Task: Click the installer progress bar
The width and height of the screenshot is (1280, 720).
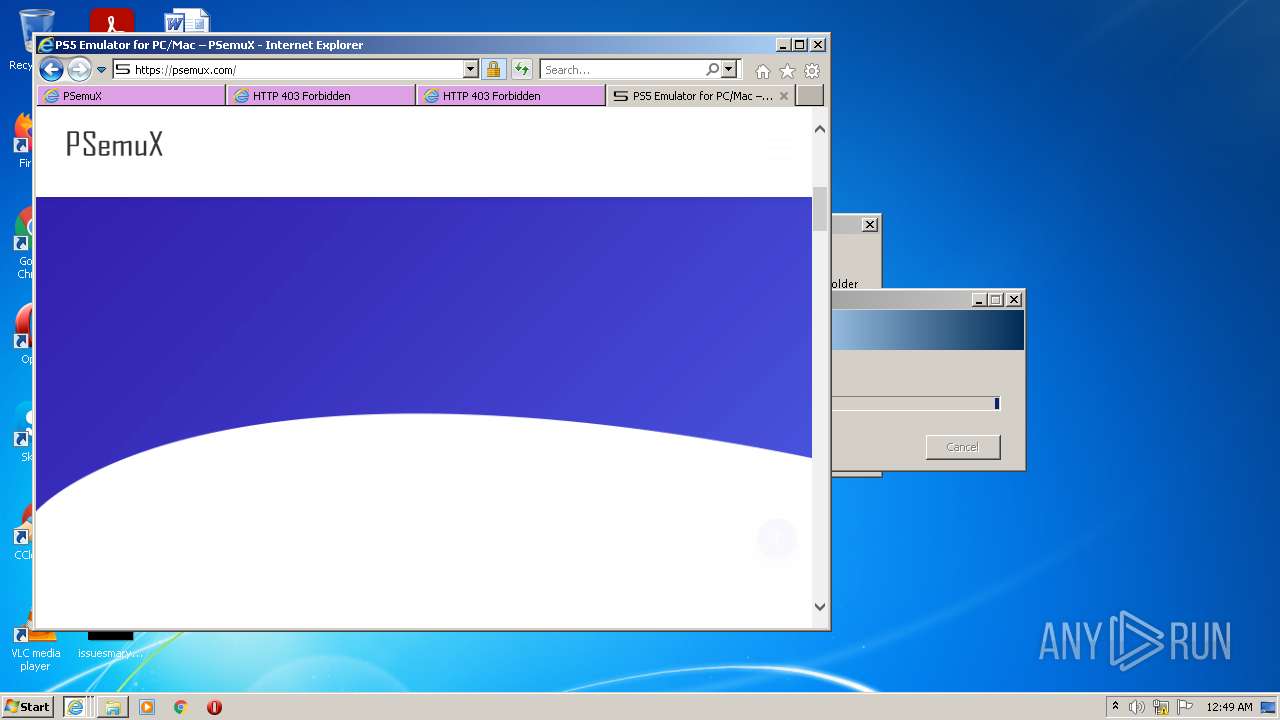Action: point(915,403)
